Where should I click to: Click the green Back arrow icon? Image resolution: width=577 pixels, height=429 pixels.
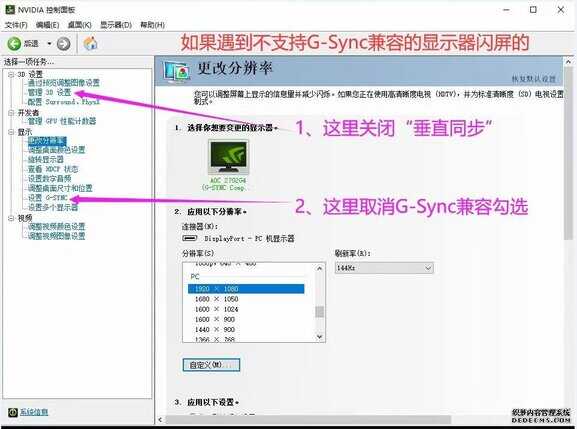click(x=14, y=44)
